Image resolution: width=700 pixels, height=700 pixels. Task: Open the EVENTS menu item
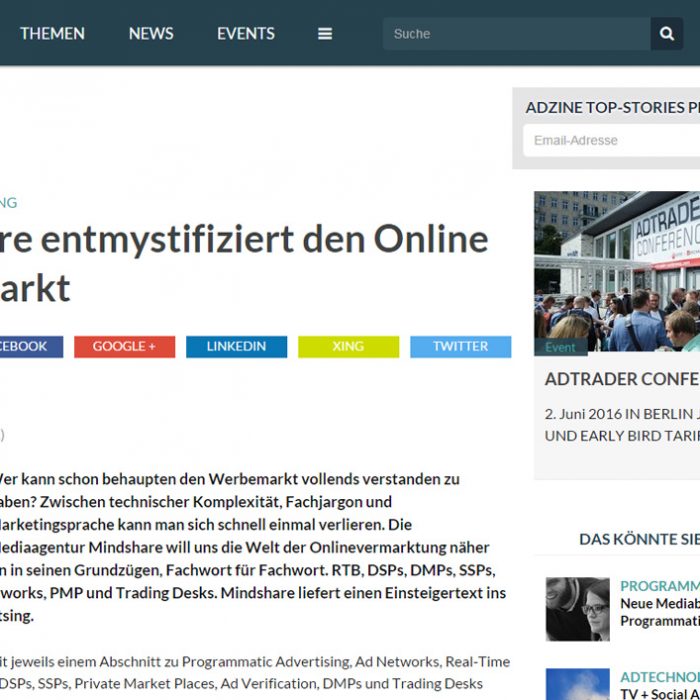246,33
